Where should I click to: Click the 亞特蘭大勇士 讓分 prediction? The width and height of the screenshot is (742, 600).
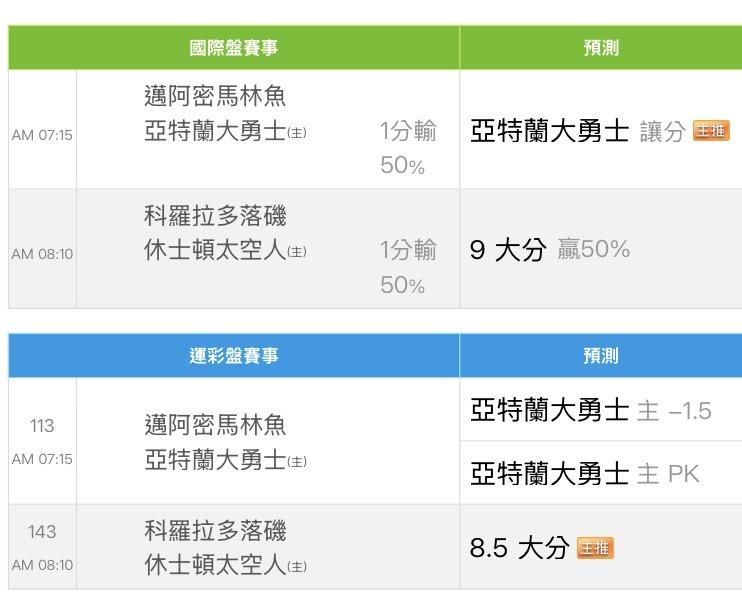click(x=578, y=131)
